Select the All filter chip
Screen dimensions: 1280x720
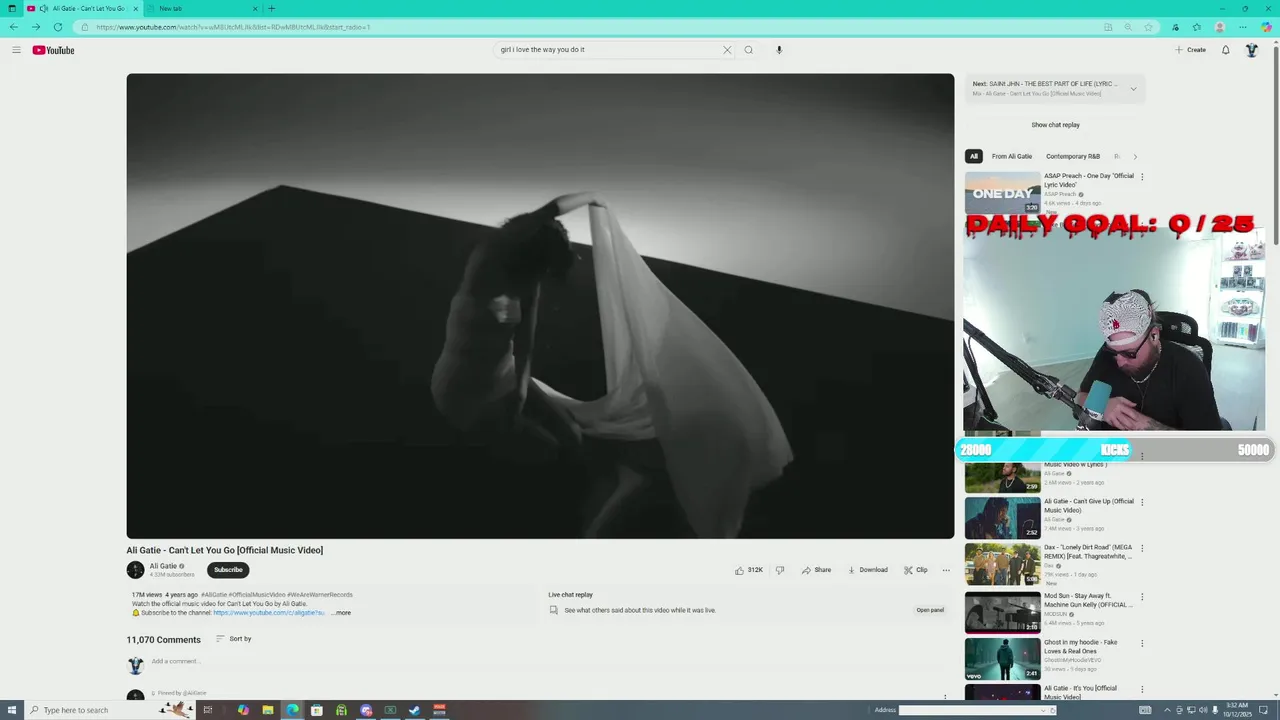[x=973, y=156]
